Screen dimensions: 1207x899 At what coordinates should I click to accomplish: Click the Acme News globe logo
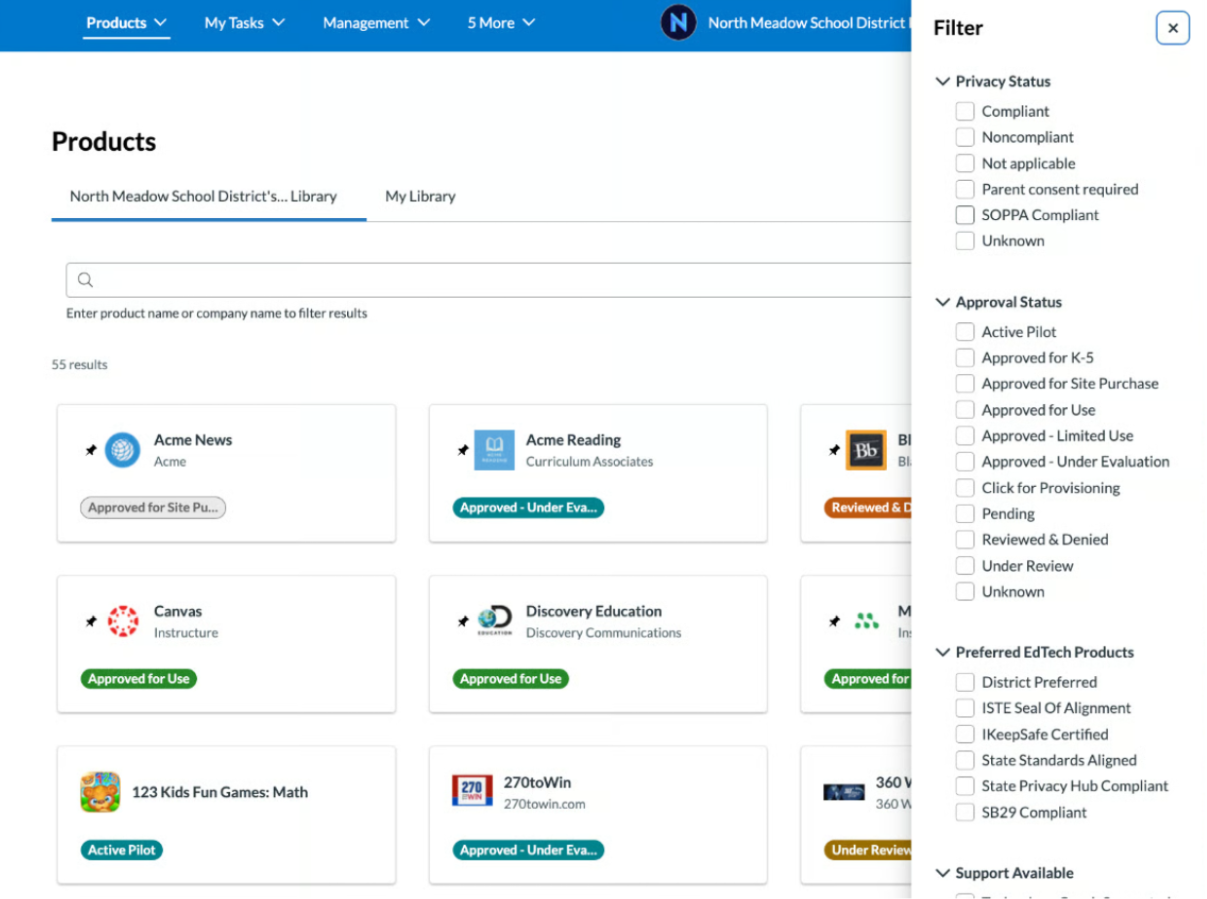[123, 450]
